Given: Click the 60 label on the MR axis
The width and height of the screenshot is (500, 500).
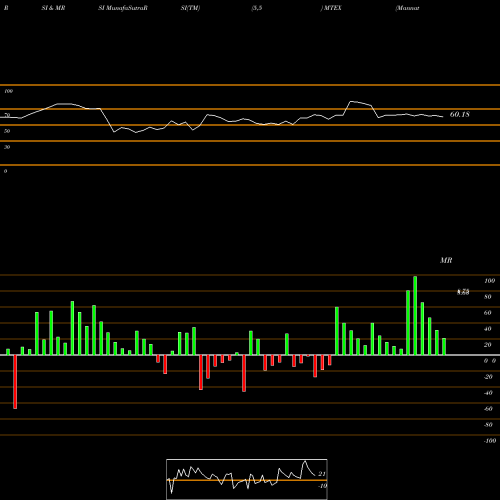Looking at the screenshot, I should tap(488, 313).
